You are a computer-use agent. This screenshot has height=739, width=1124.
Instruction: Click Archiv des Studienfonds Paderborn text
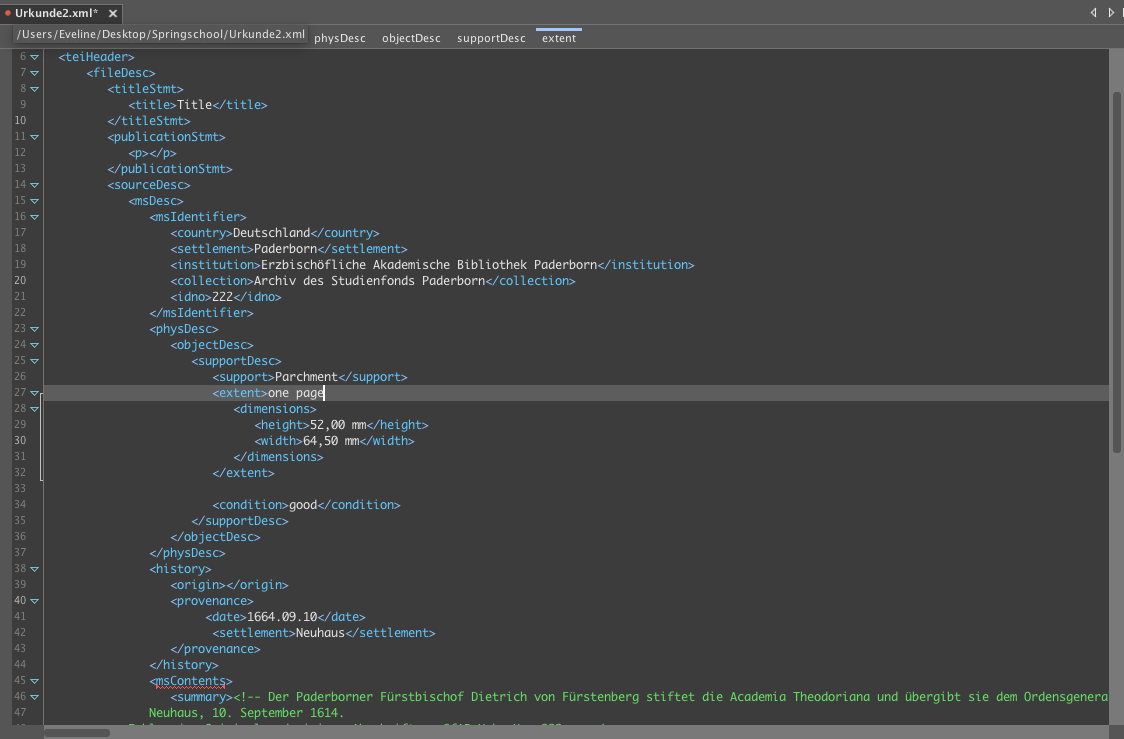click(x=369, y=281)
